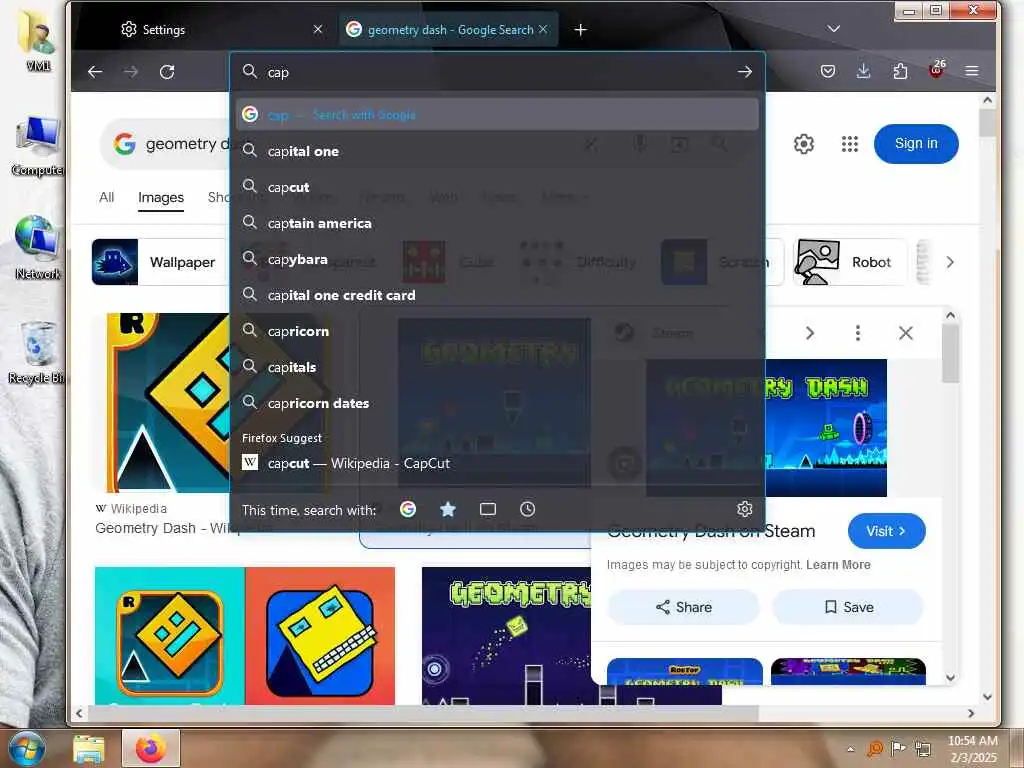Select the 'cap — Search with Google' suggestion
The height and width of the screenshot is (768, 1024).
(498, 114)
